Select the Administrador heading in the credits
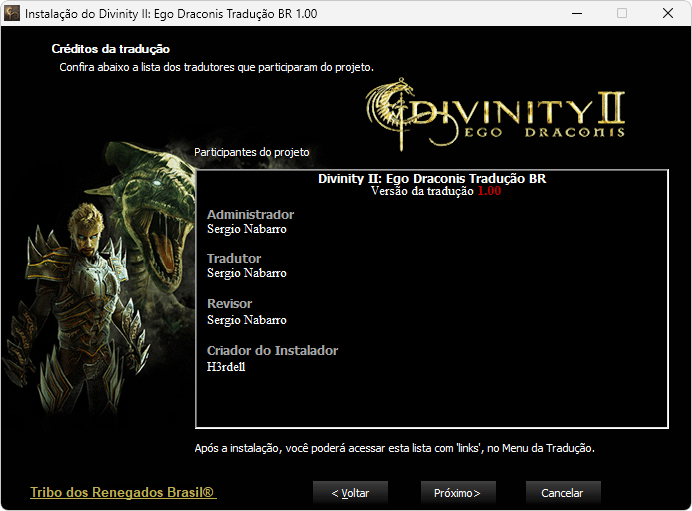The height and width of the screenshot is (511, 692). coord(250,215)
